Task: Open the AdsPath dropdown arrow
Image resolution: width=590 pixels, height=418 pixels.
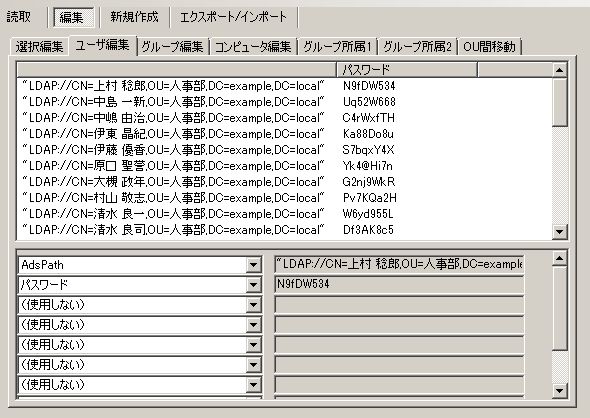Action: pyautogui.click(x=254, y=265)
